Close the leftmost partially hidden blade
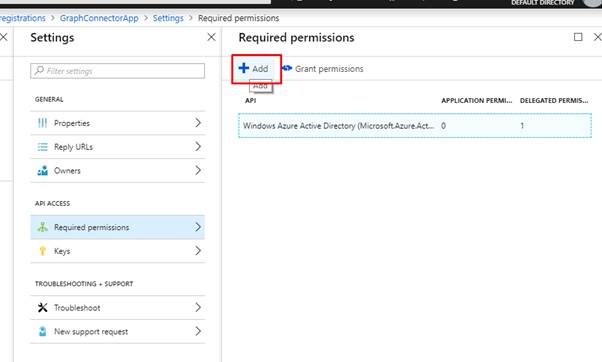The image size is (602, 362). point(3,37)
